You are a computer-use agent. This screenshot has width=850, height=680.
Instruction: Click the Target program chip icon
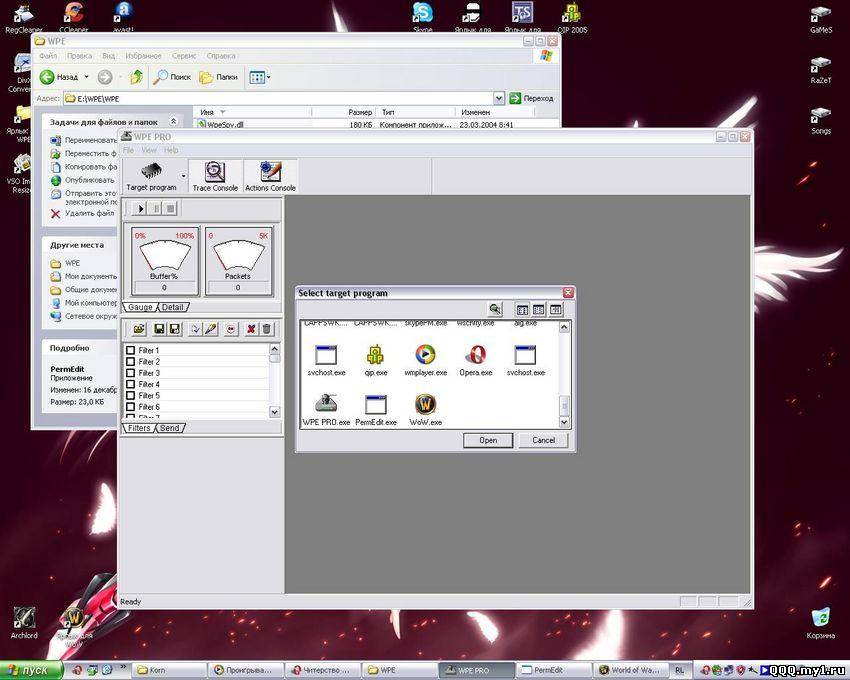pos(151,171)
